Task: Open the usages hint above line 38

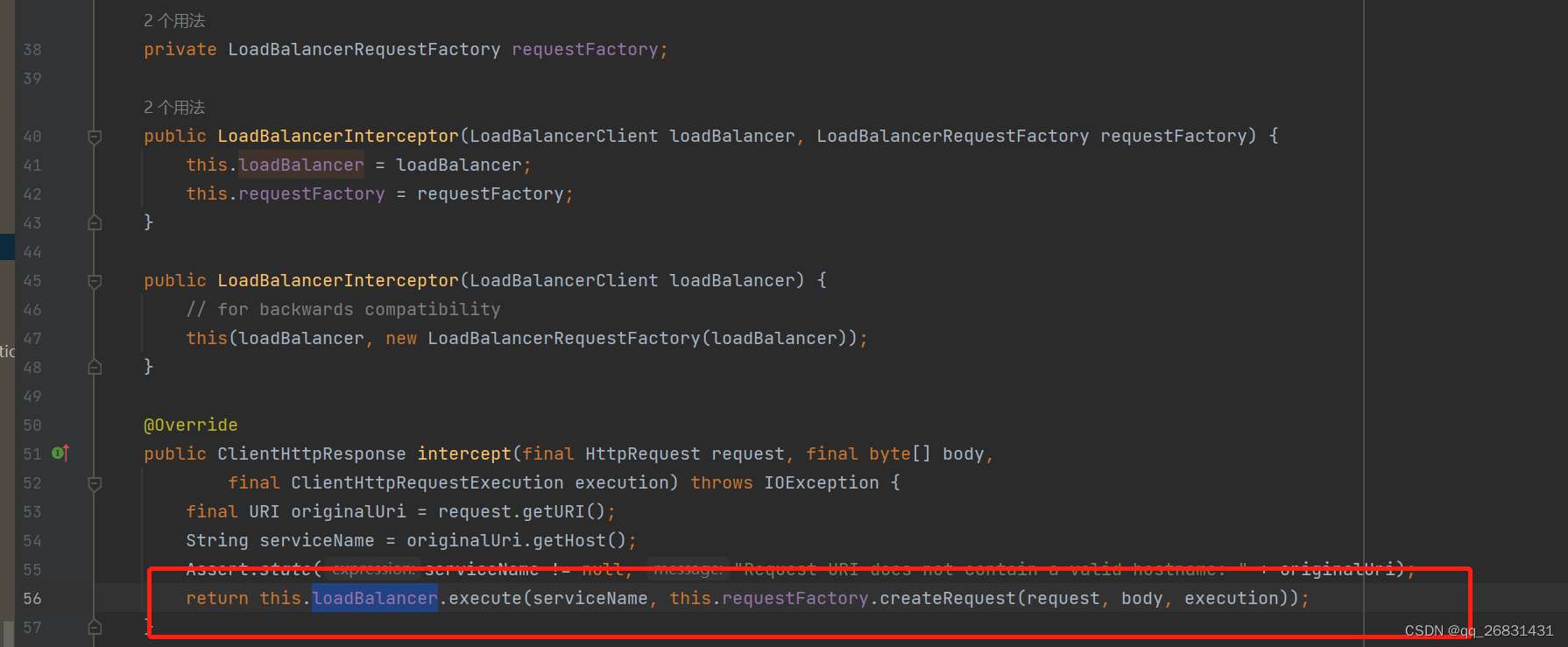Action: (174, 20)
